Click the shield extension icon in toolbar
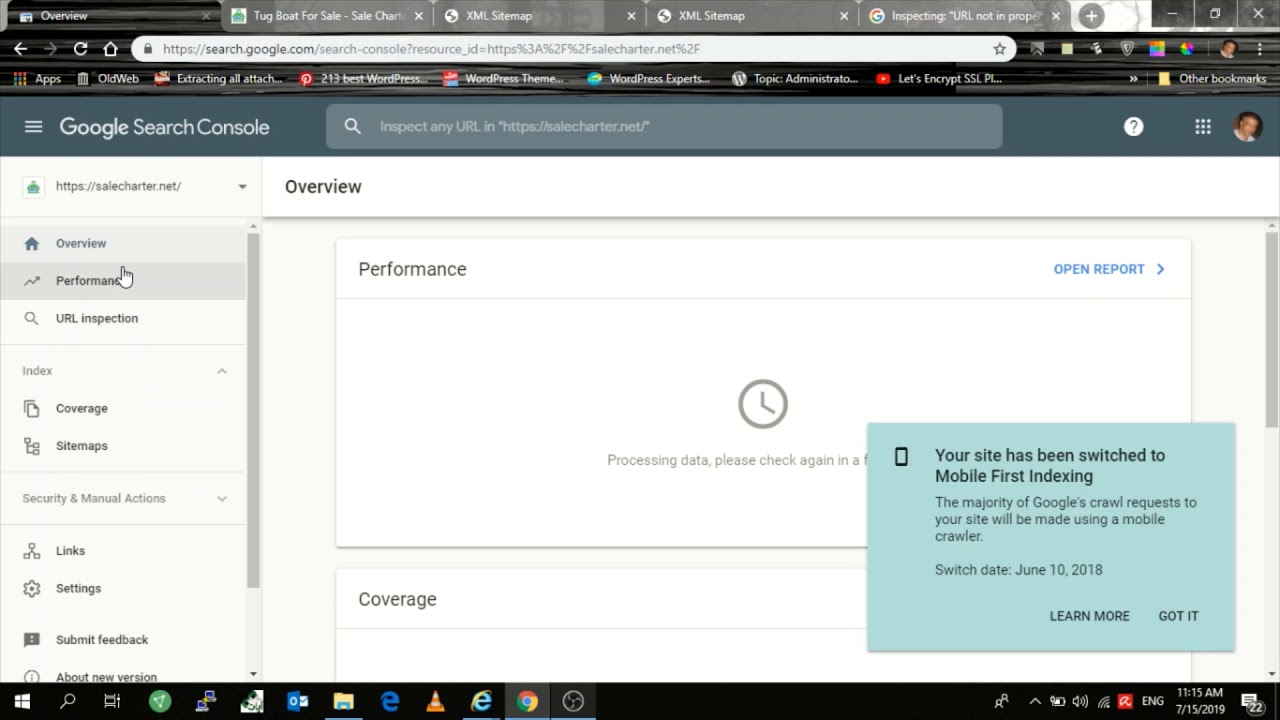Viewport: 1280px width, 720px height. 1127,48
